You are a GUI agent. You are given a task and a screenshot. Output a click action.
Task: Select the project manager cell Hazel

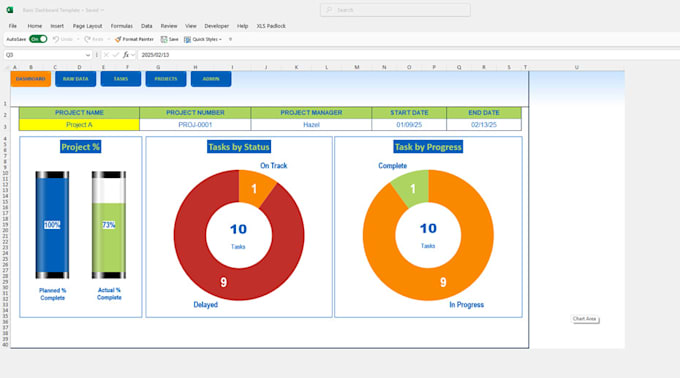[x=311, y=124]
